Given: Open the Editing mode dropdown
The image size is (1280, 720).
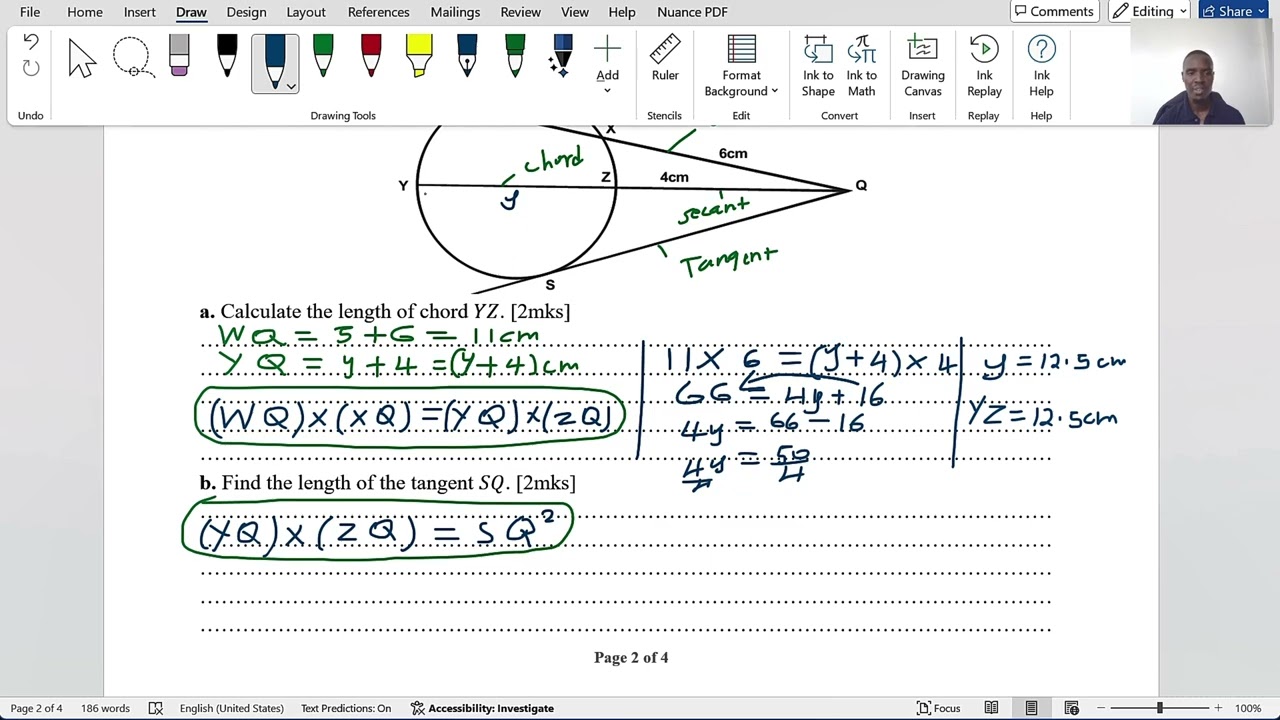Looking at the screenshot, I should point(1151,11).
